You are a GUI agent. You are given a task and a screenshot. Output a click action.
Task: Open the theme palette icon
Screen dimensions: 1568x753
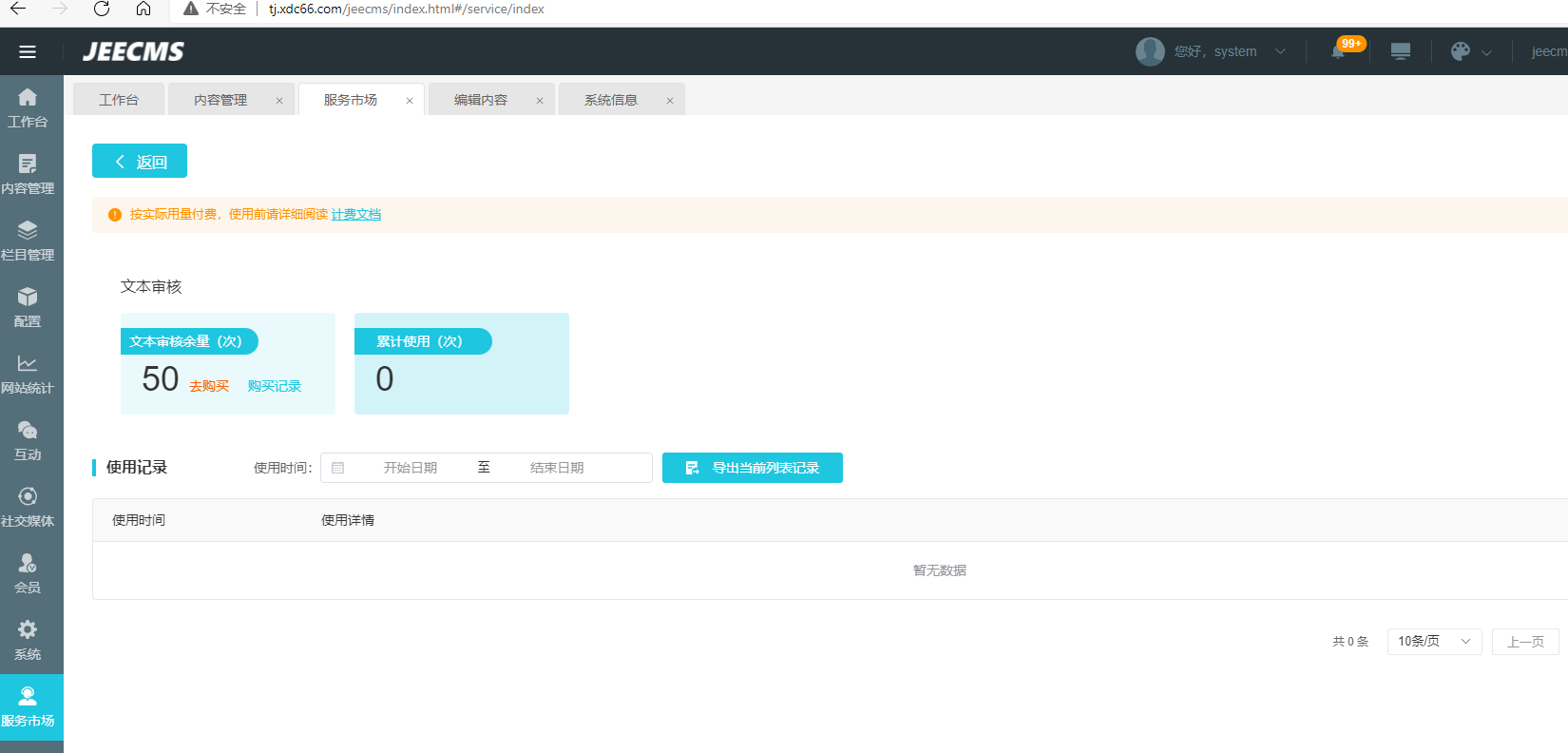coord(1461,51)
